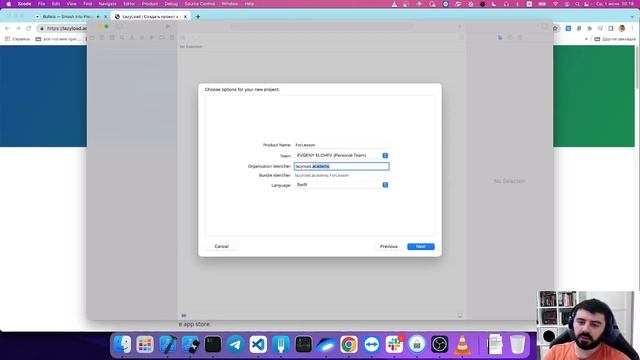Click the Chrome forward arrow

point(18,28)
